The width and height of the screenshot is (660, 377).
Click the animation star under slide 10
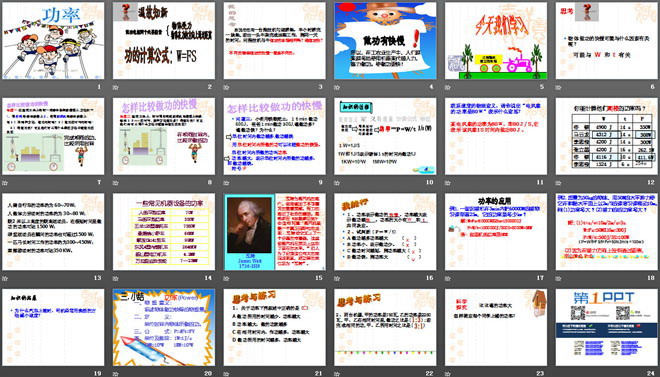pos(337,183)
